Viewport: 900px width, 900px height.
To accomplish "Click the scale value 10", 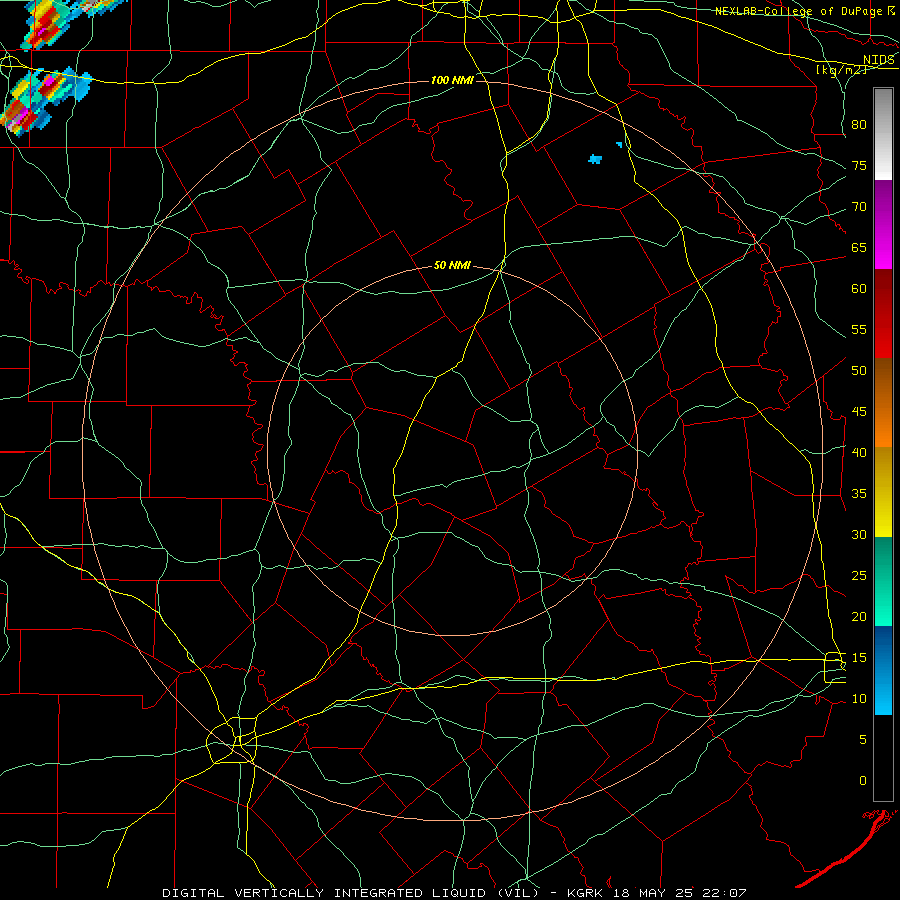I will (859, 699).
